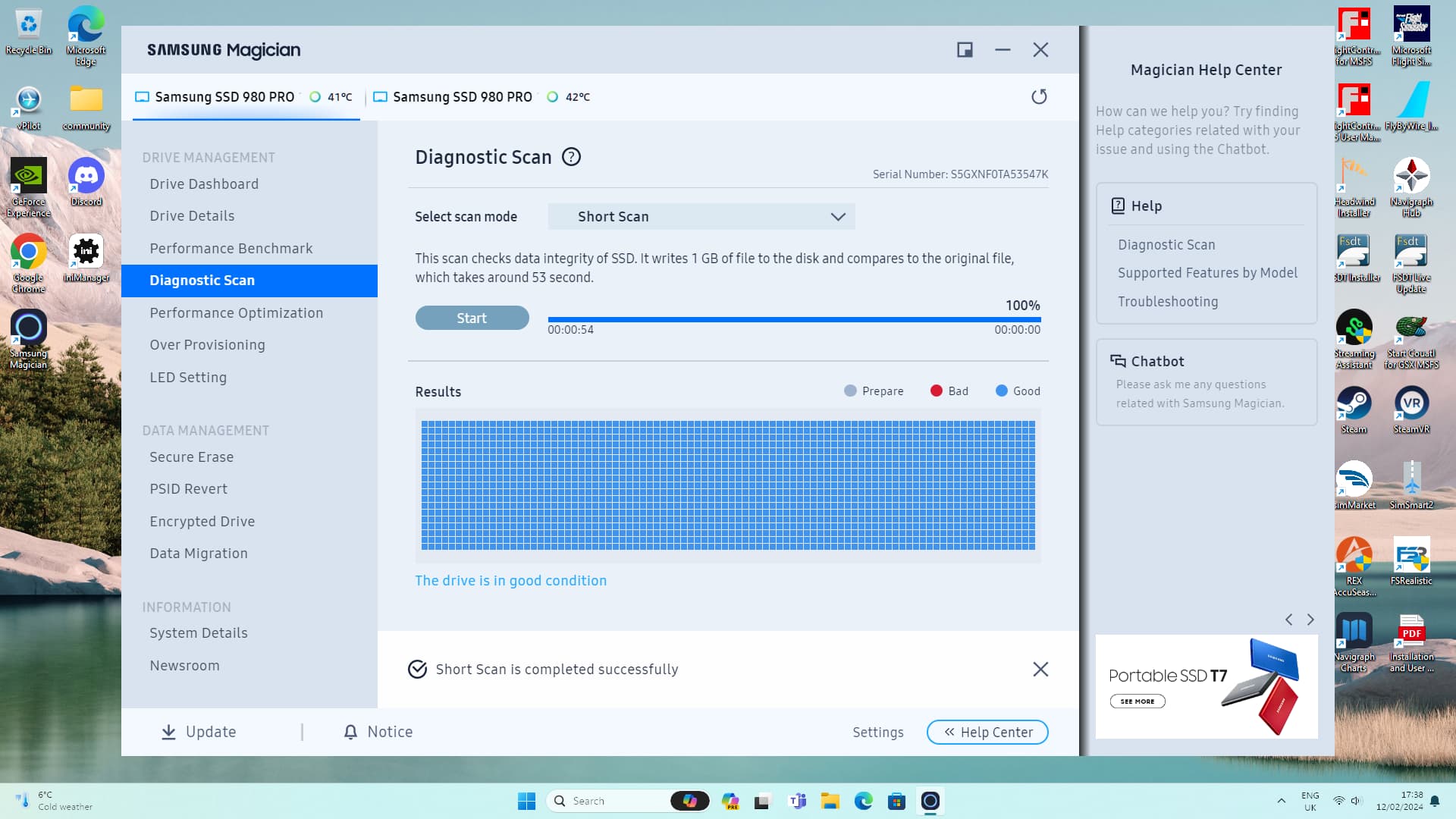Select Secure Erase menu item

191,457
